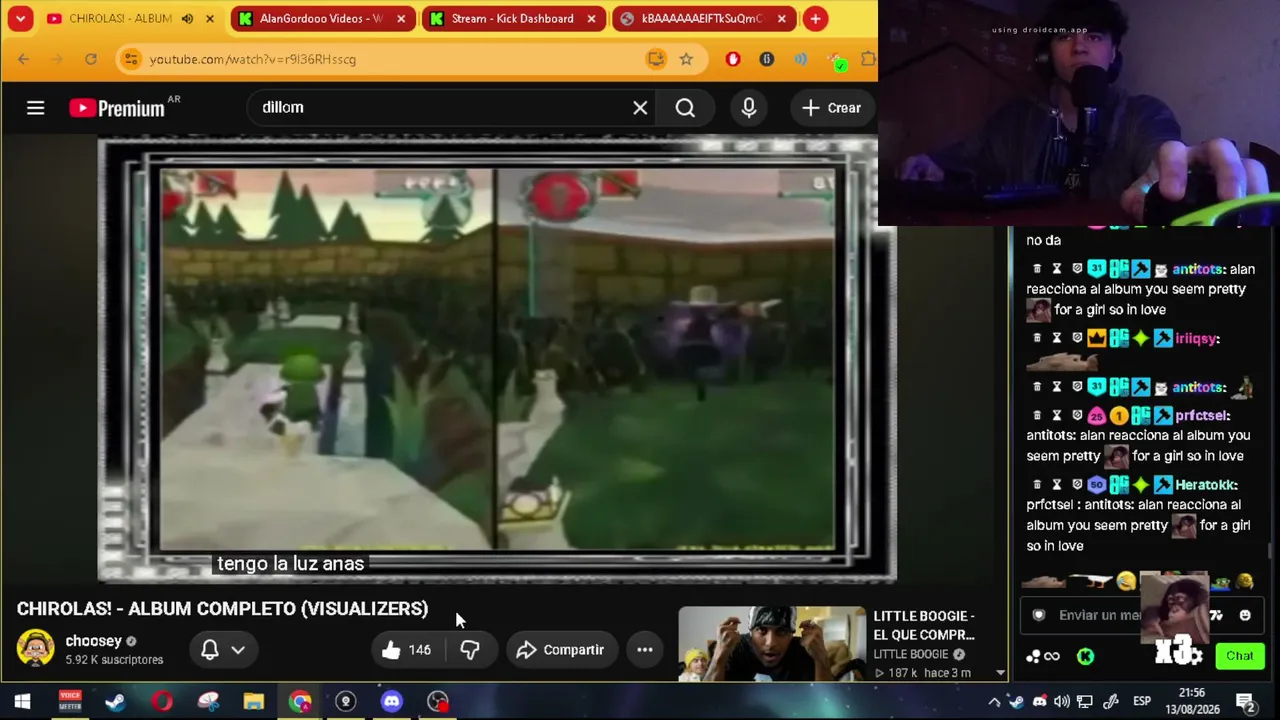The width and height of the screenshot is (1280, 720).
Task: Open Chrome from the taskbar
Action: (x=300, y=701)
